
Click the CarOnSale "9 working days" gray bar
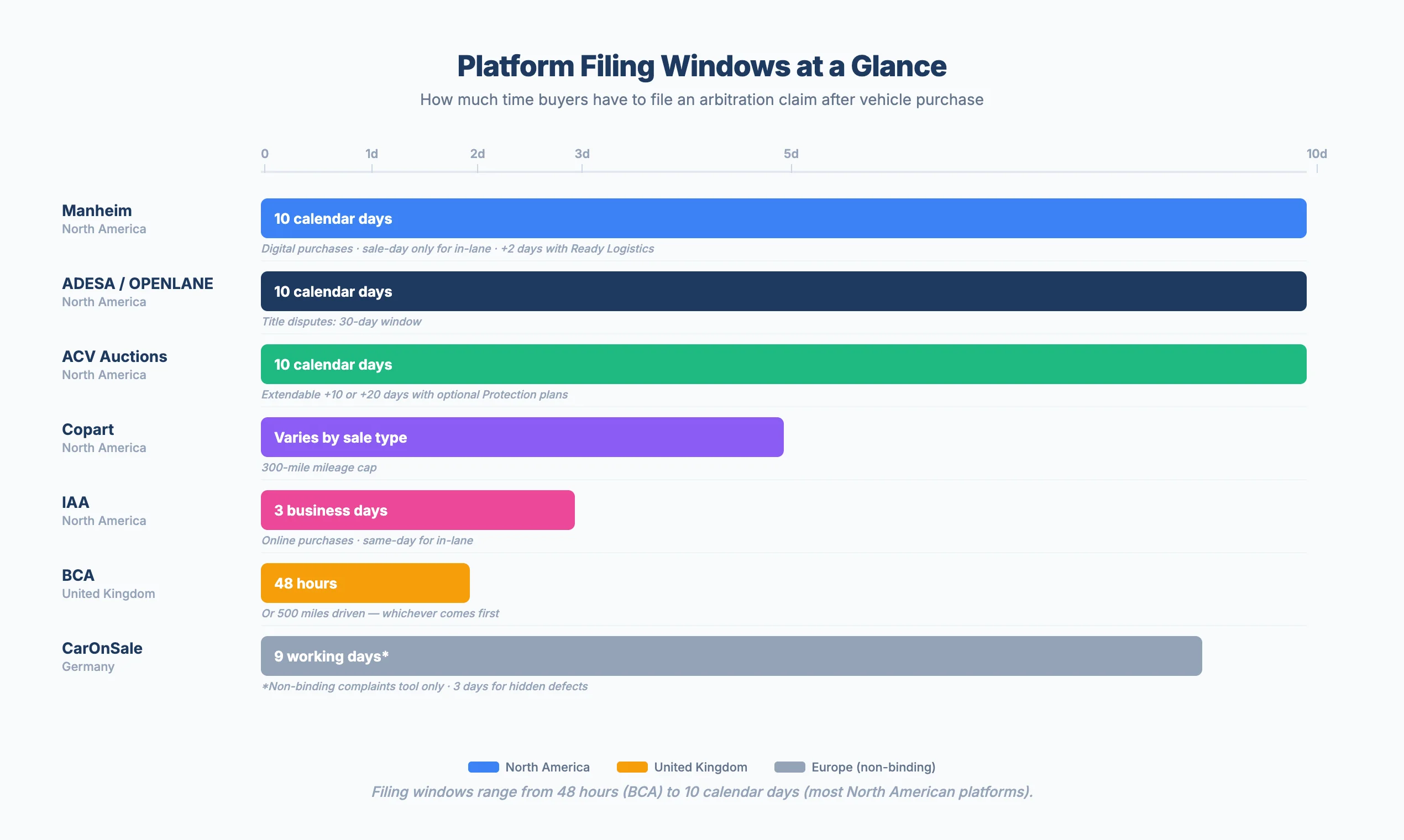pyautogui.click(x=730, y=655)
